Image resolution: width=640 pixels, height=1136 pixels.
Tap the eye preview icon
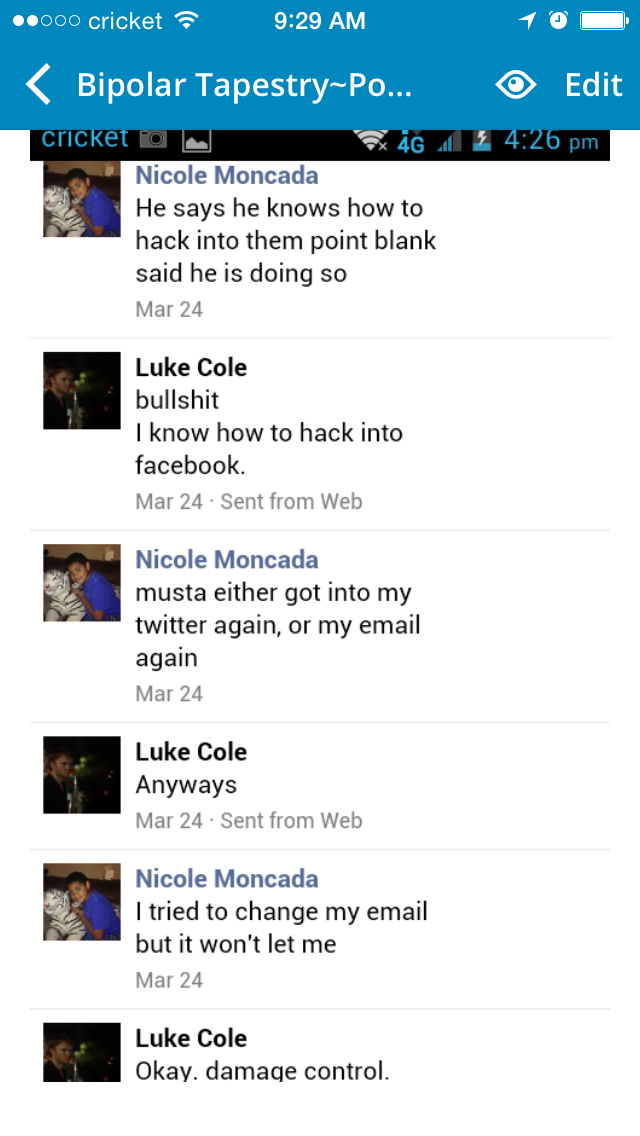[x=515, y=85]
